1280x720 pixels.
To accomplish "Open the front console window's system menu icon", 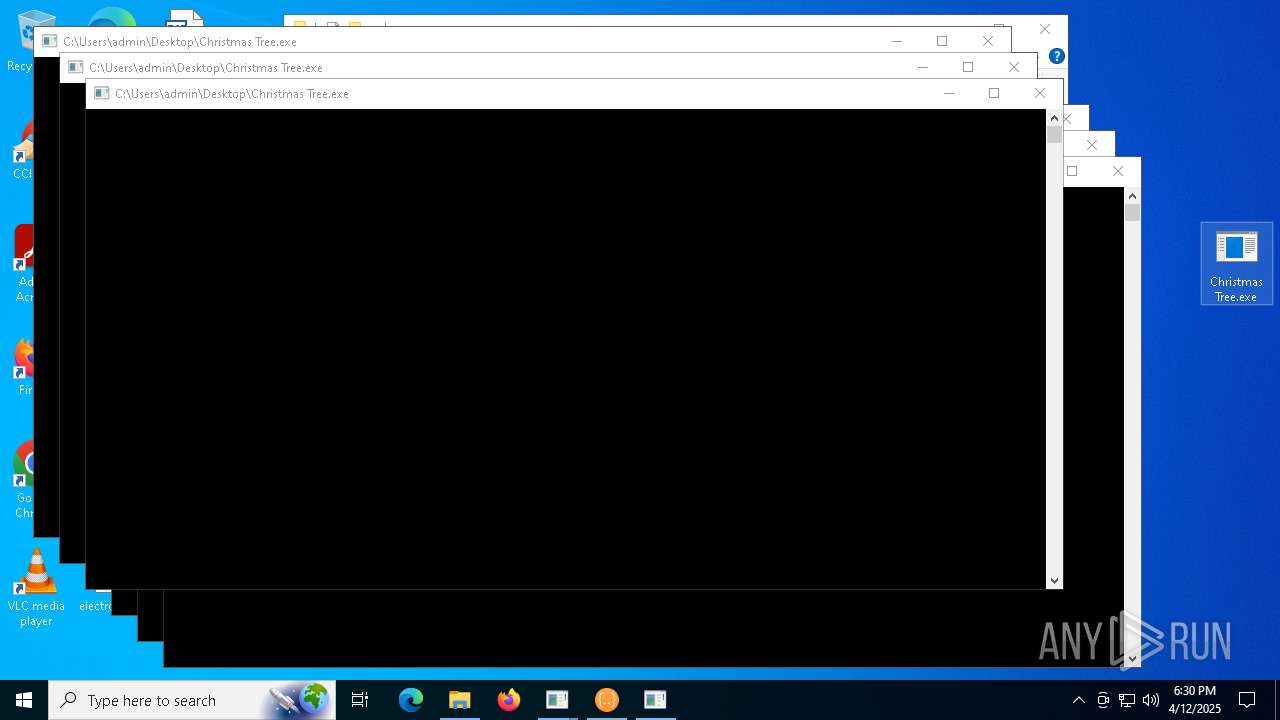I will pyautogui.click(x=101, y=93).
